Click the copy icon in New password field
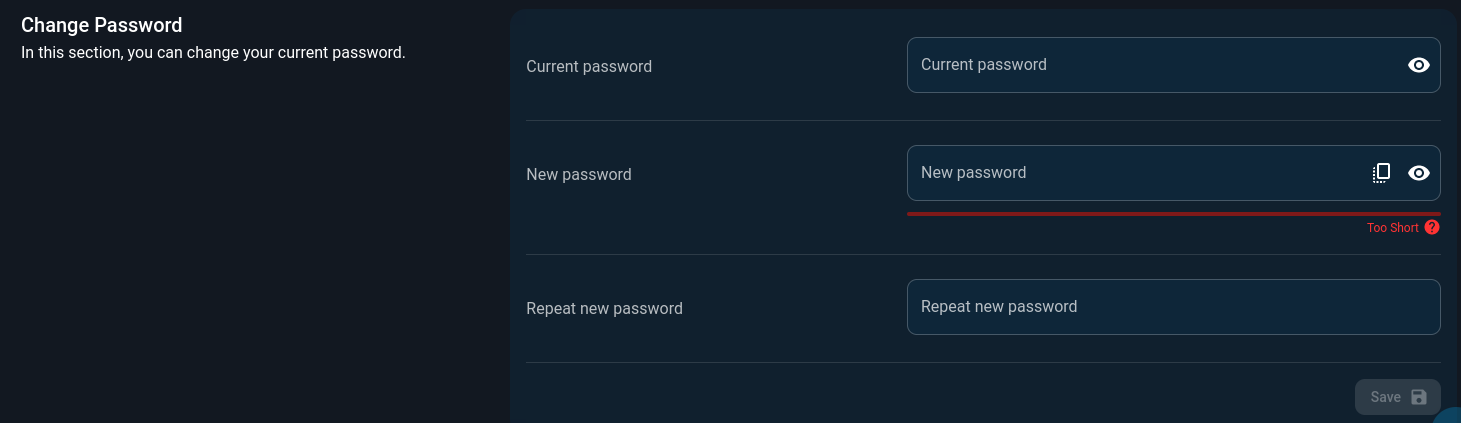This screenshot has width=1461, height=423. click(1381, 173)
